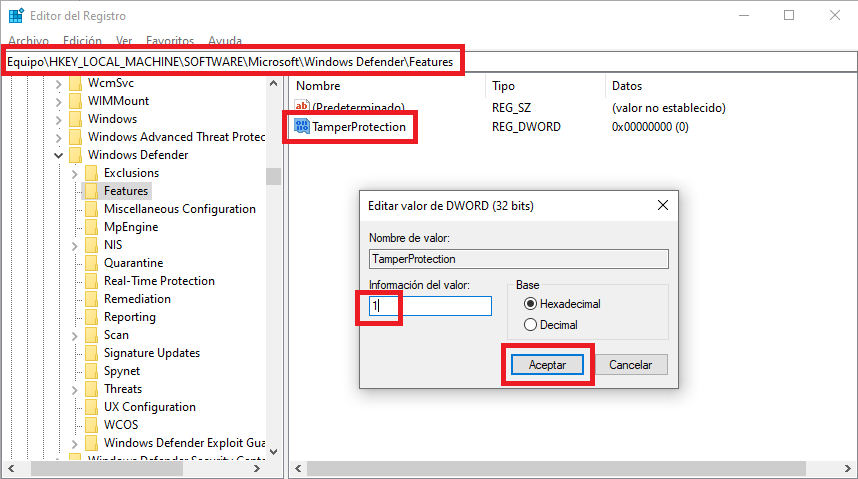Click tree pane scroll down arrow
Image resolution: width=858 pixels, height=479 pixels.
tap(274, 452)
